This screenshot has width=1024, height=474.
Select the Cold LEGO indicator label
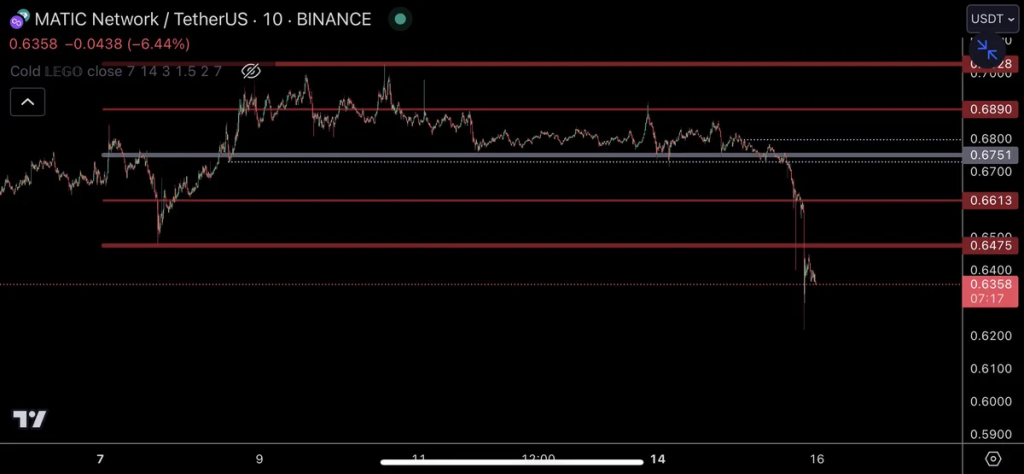(116, 71)
